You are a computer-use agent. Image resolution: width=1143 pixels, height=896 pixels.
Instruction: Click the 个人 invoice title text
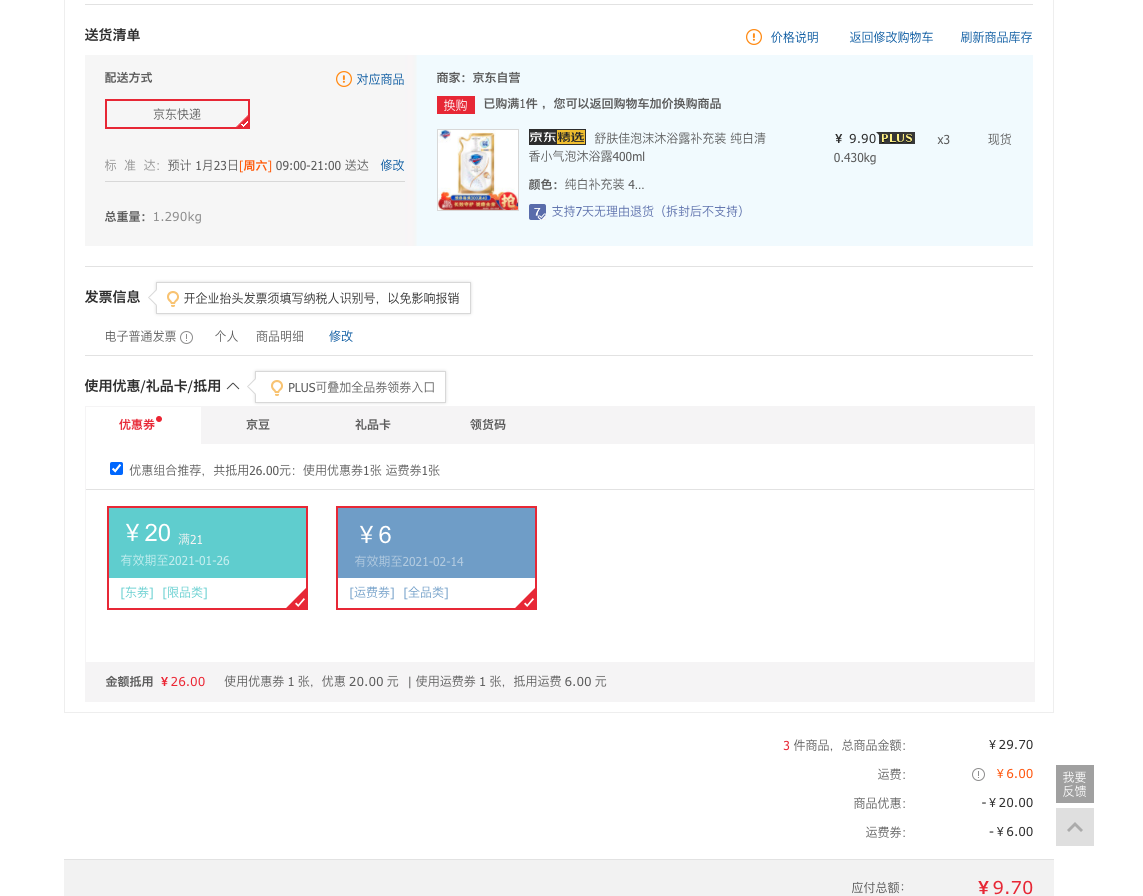(226, 336)
